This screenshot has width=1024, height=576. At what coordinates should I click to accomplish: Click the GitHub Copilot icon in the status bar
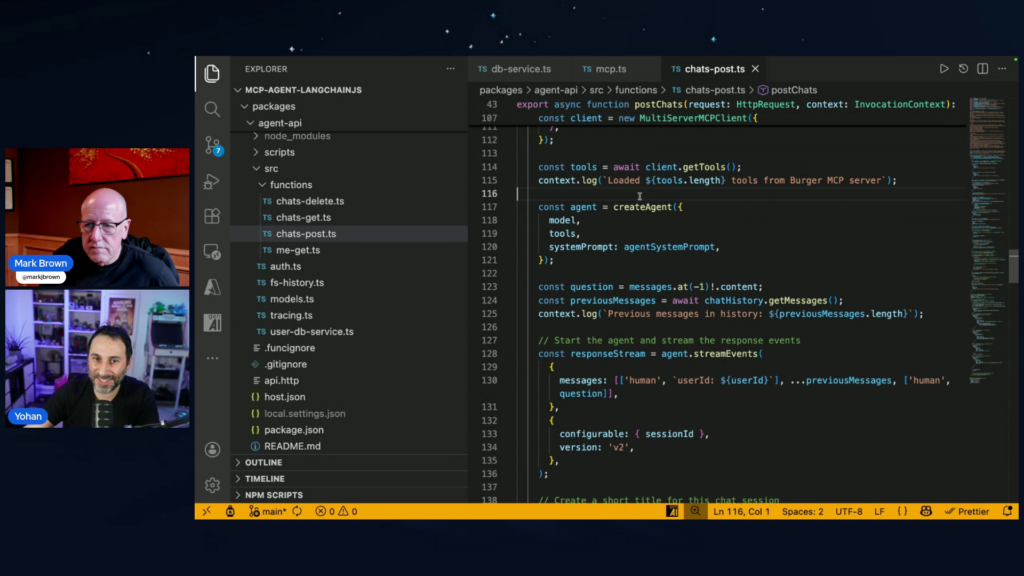tap(926, 511)
